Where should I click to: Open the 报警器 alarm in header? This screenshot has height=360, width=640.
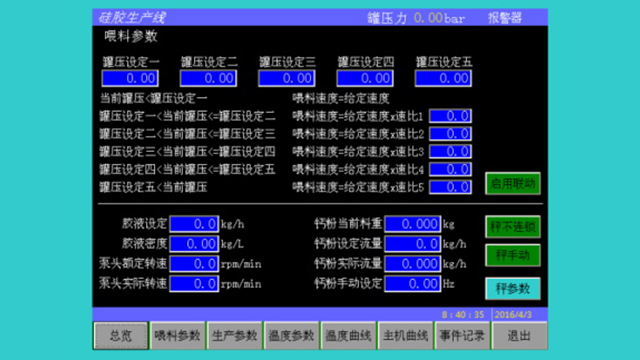click(505, 18)
